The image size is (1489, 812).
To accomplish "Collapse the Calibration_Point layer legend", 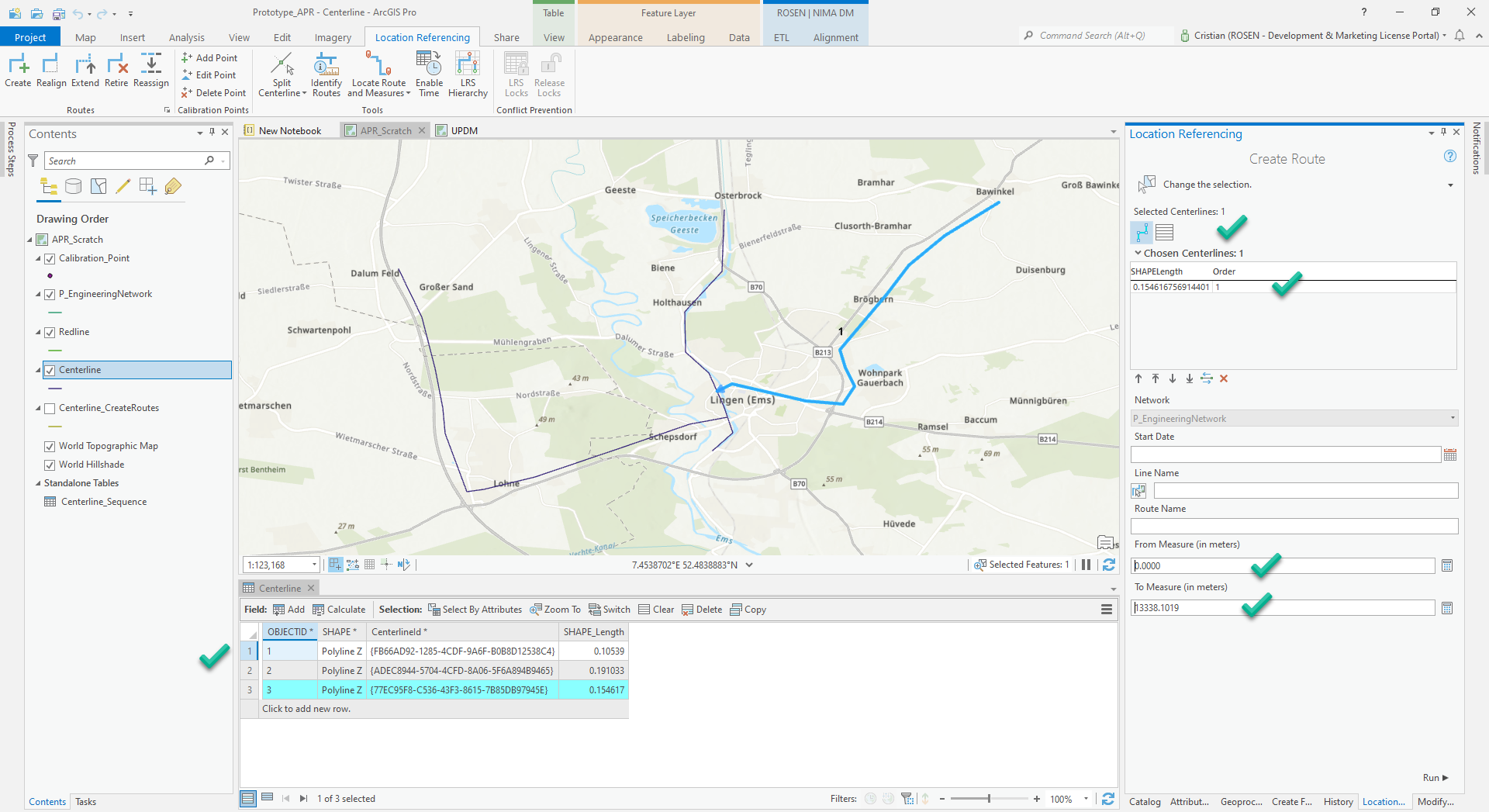I will [37, 258].
